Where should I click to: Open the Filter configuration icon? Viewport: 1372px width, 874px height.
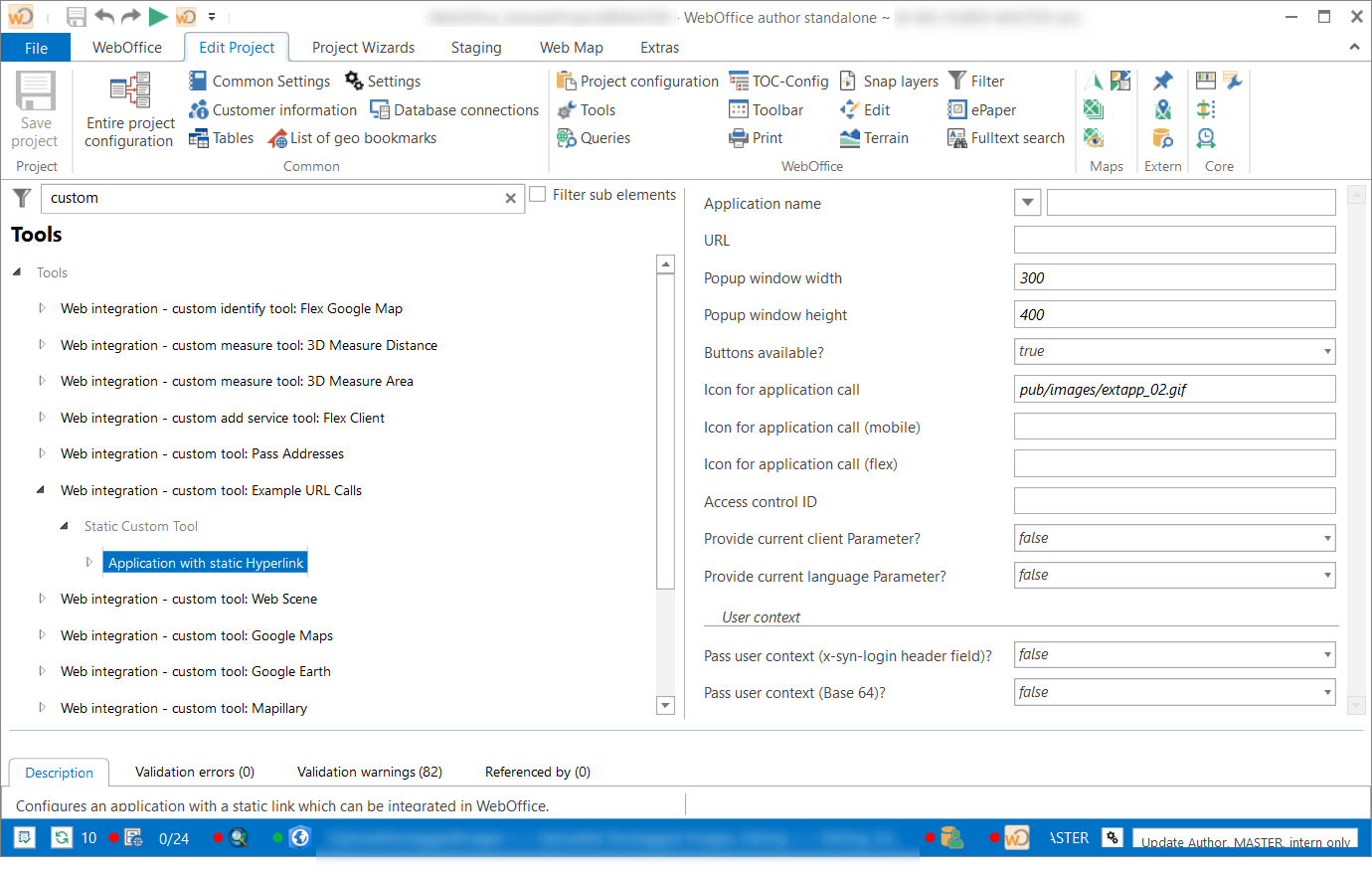976,81
